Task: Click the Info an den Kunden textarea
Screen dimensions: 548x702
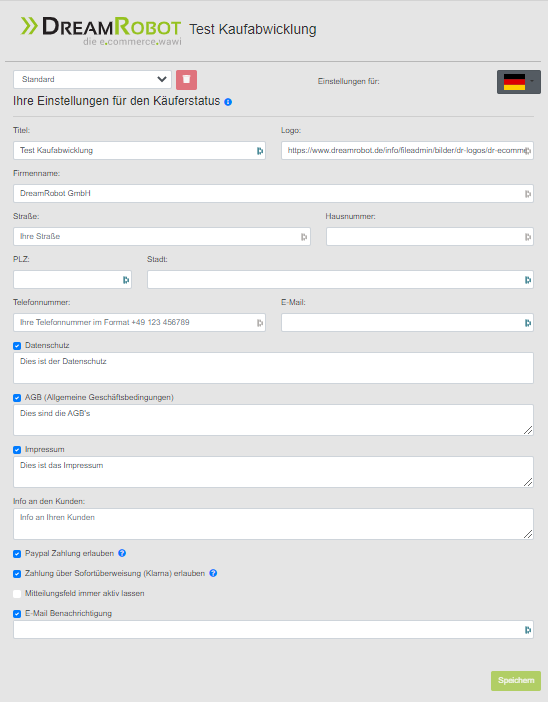Action: (x=273, y=524)
